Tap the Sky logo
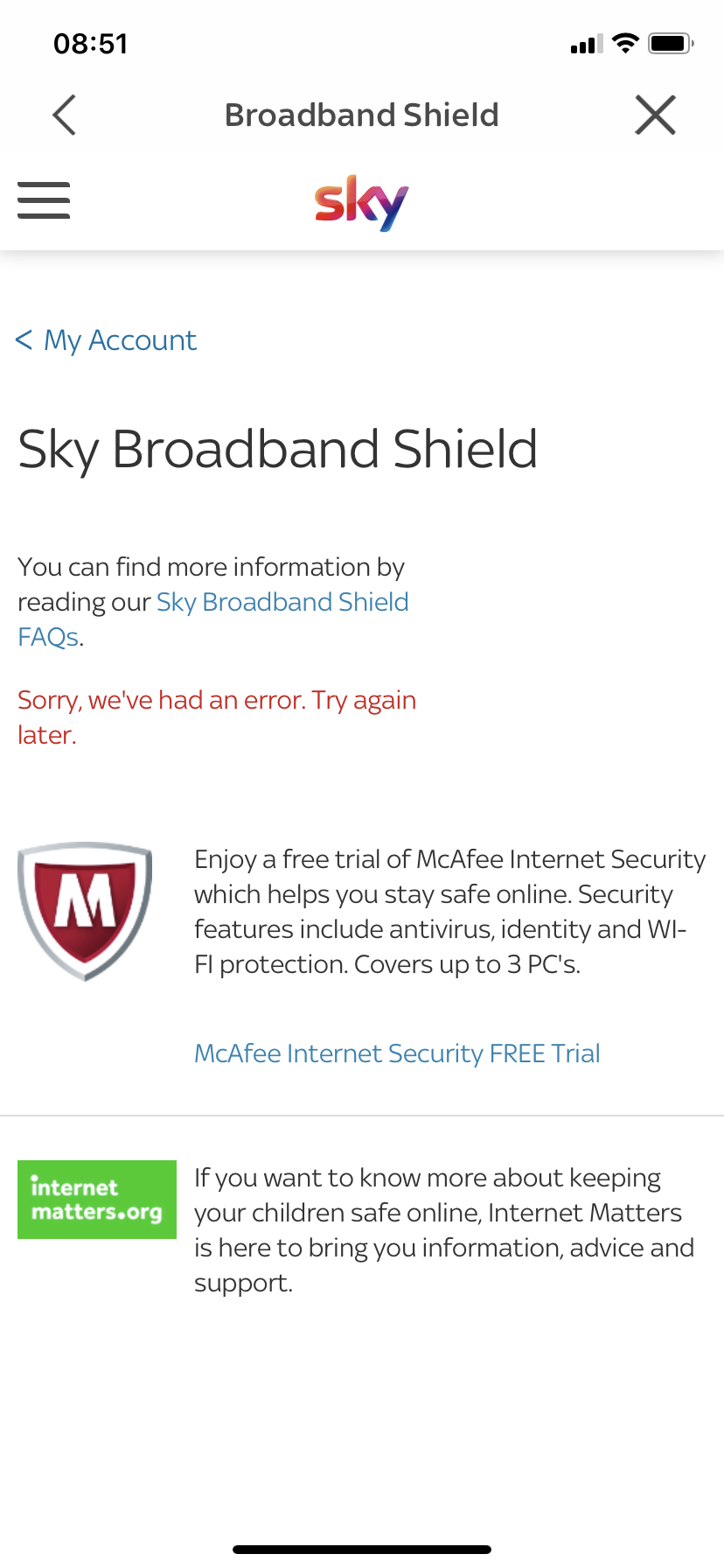Image resolution: width=724 pixels, height=1568 pixels. 361,202
